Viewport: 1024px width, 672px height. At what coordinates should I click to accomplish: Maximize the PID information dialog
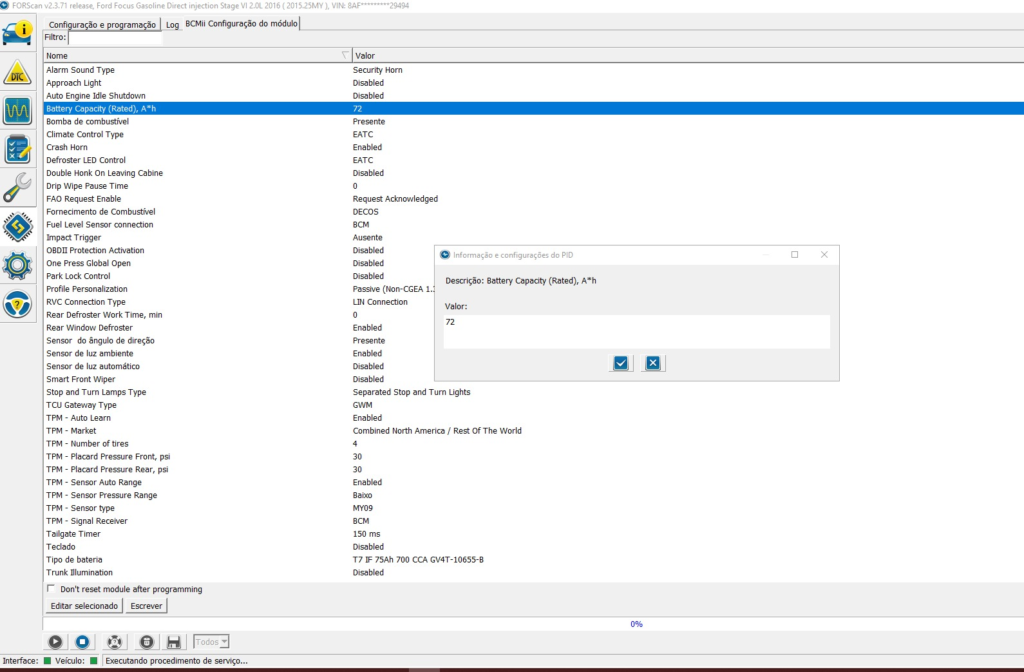(795, 255)
